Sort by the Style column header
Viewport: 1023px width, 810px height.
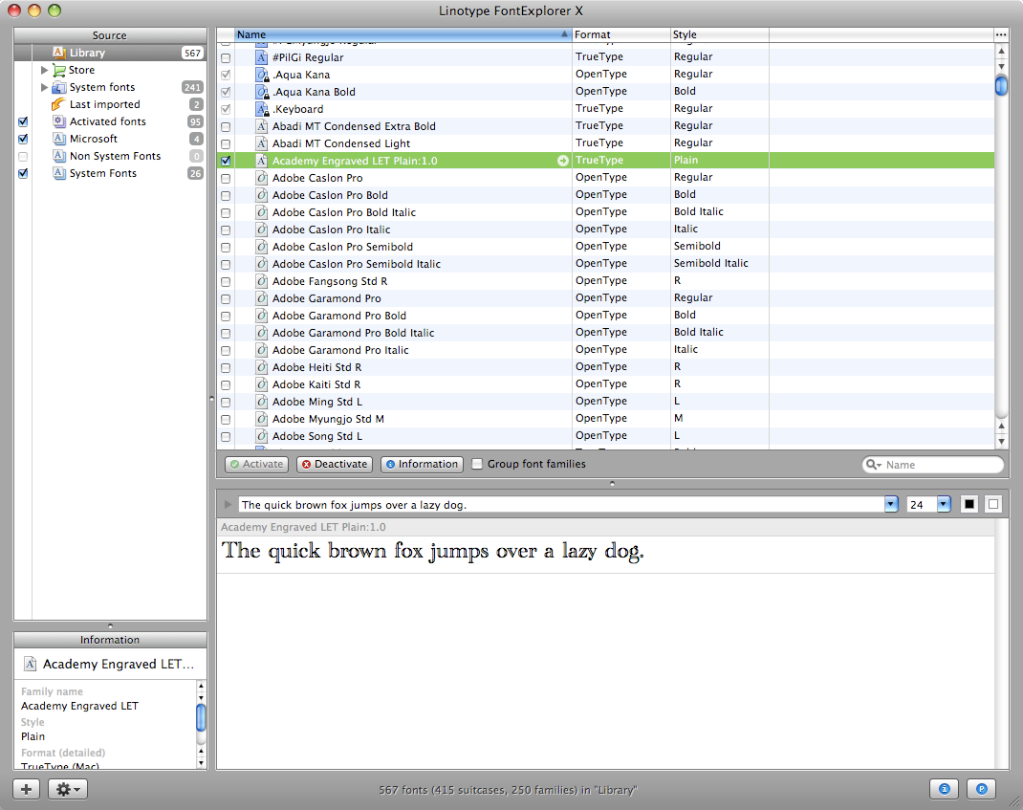pyautogui.click(x=720, y=35)
